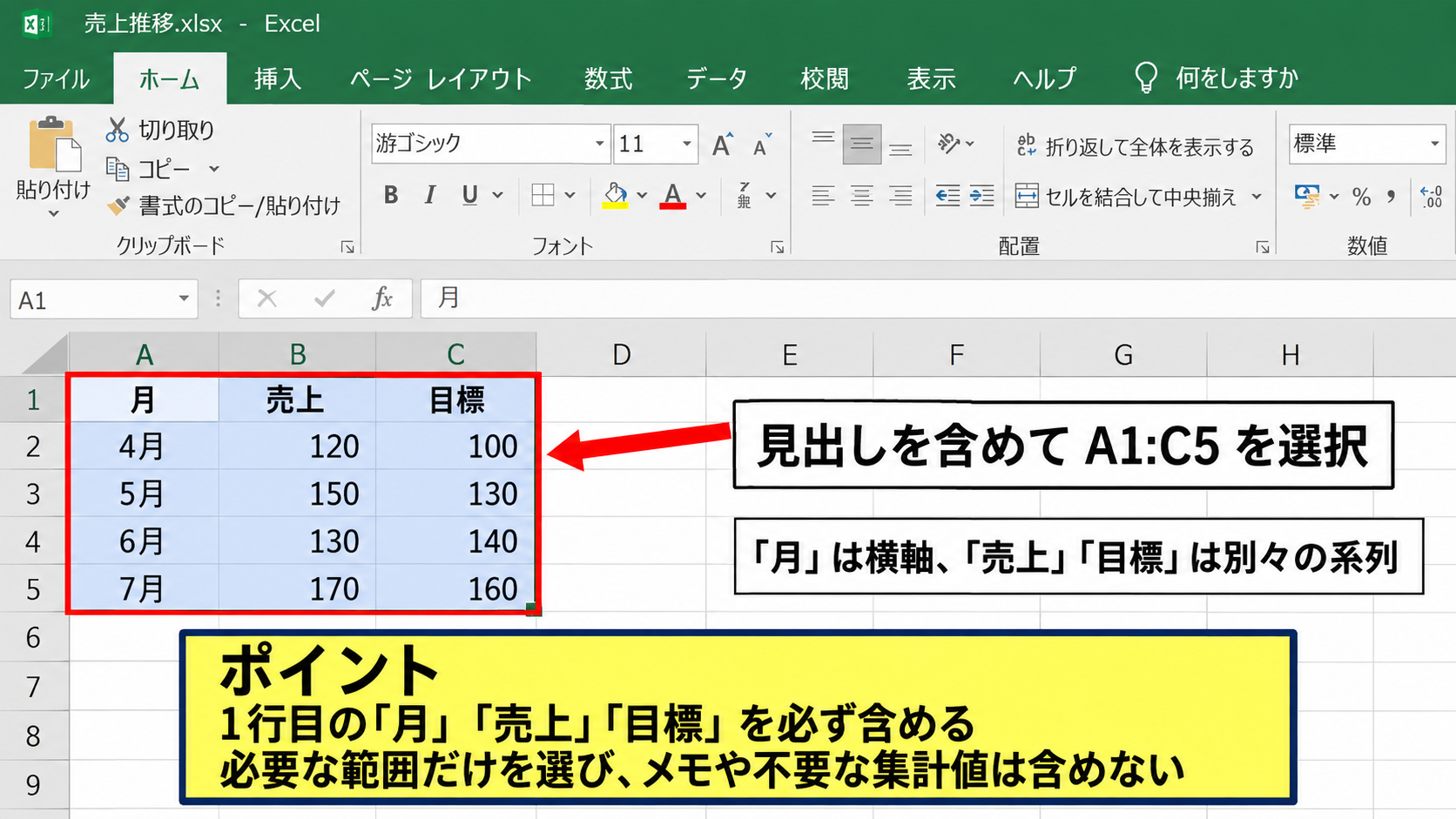1456x819 pixels.
Task: Align text right
Action: (x=900, y=196)
